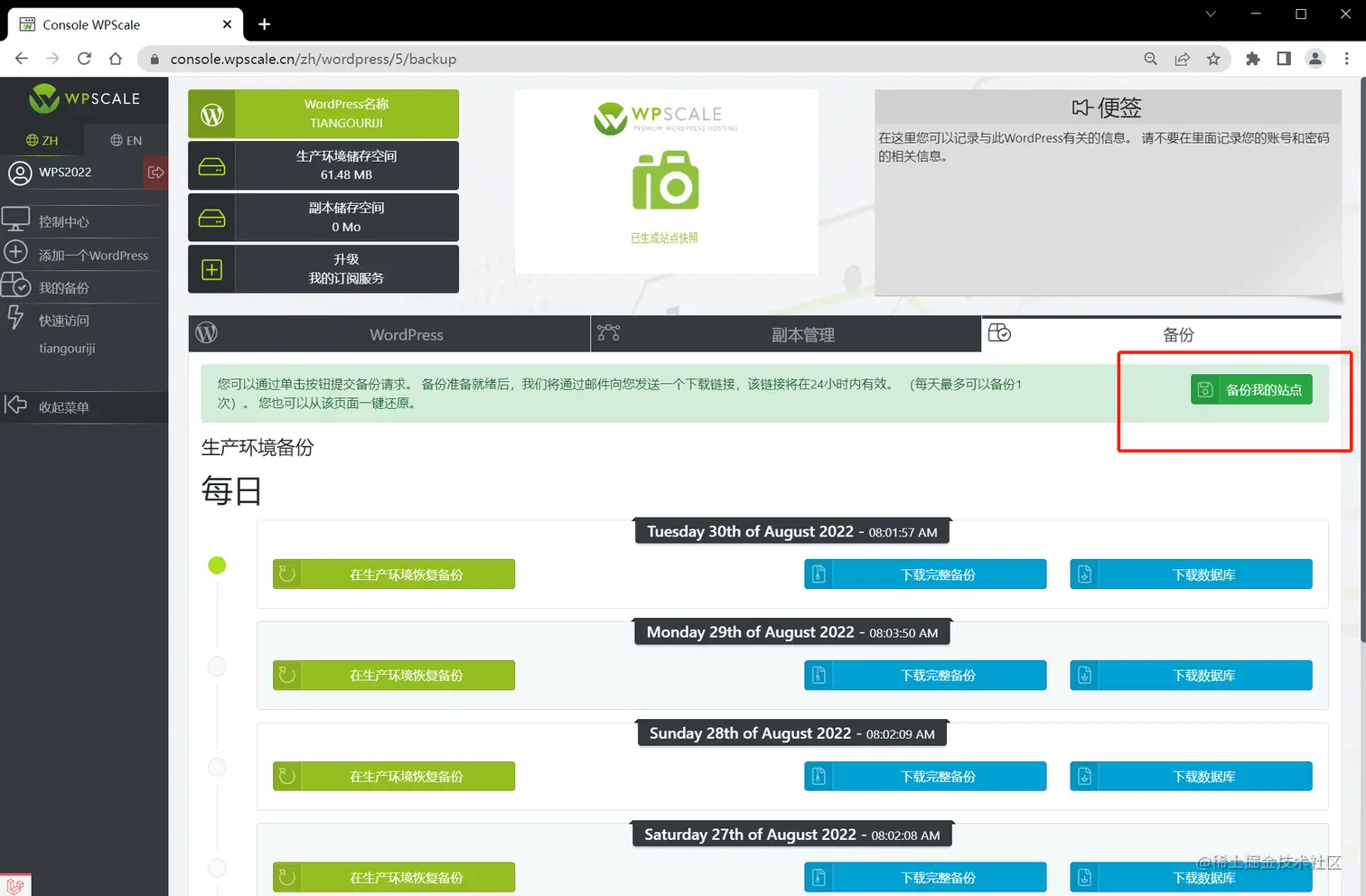Viewport: 1366px width, 896px height.
Task: Open the Chrome three-dot menu
Action: point(1347,58)
